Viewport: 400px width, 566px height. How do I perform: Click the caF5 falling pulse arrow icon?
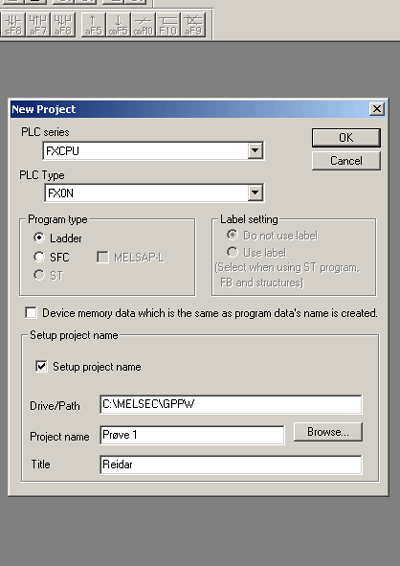tap(118, 25)
